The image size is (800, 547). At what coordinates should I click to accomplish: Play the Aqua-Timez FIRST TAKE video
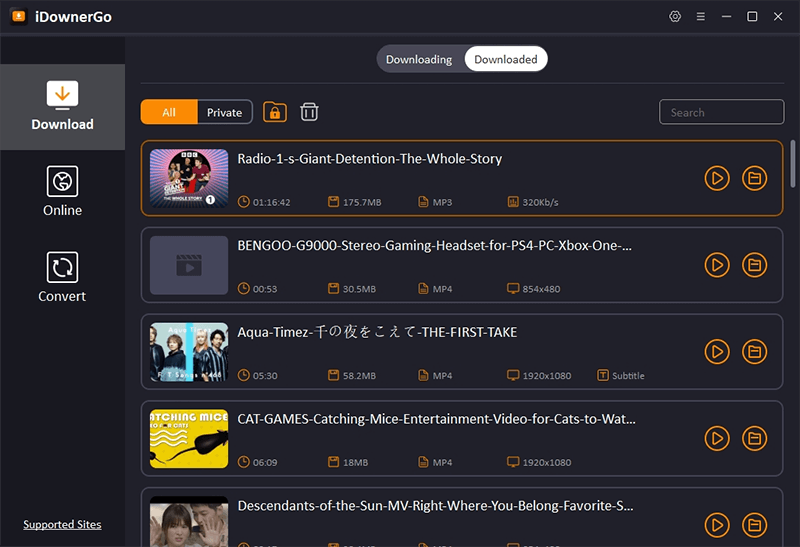pyautogui.click(x=717, y=351)
